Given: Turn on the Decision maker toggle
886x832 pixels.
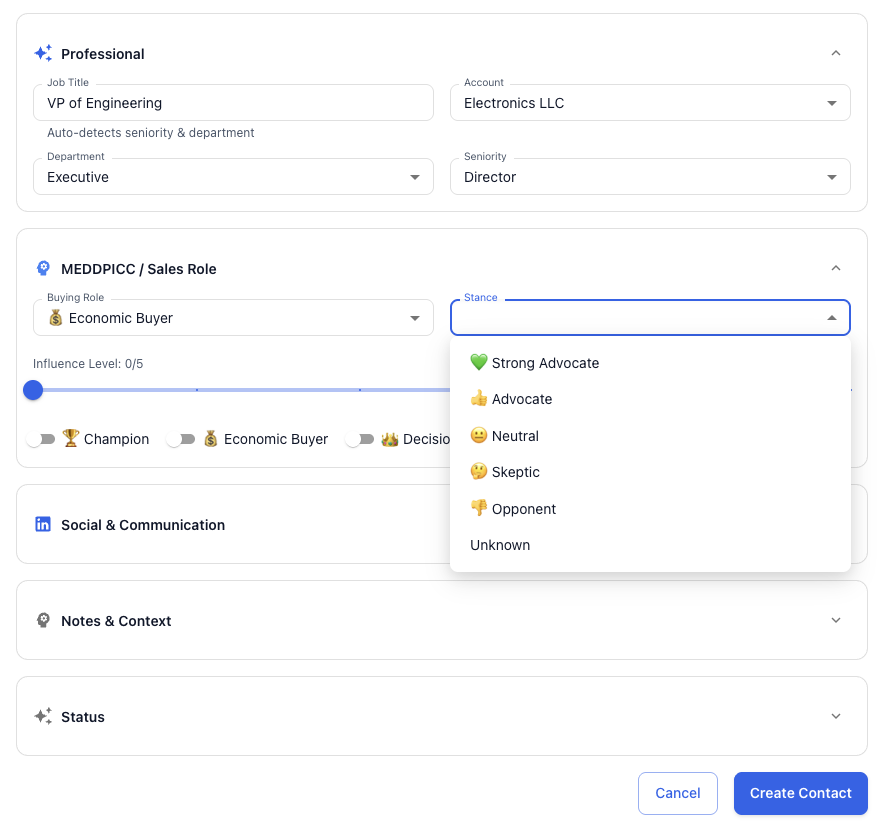Looking at the screenshot, I should 359,439.
